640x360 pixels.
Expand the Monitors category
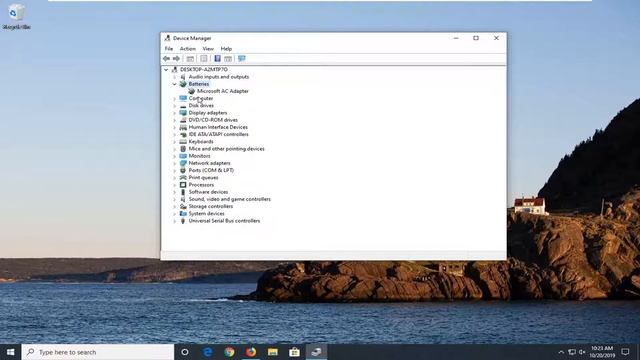point(175,156)
